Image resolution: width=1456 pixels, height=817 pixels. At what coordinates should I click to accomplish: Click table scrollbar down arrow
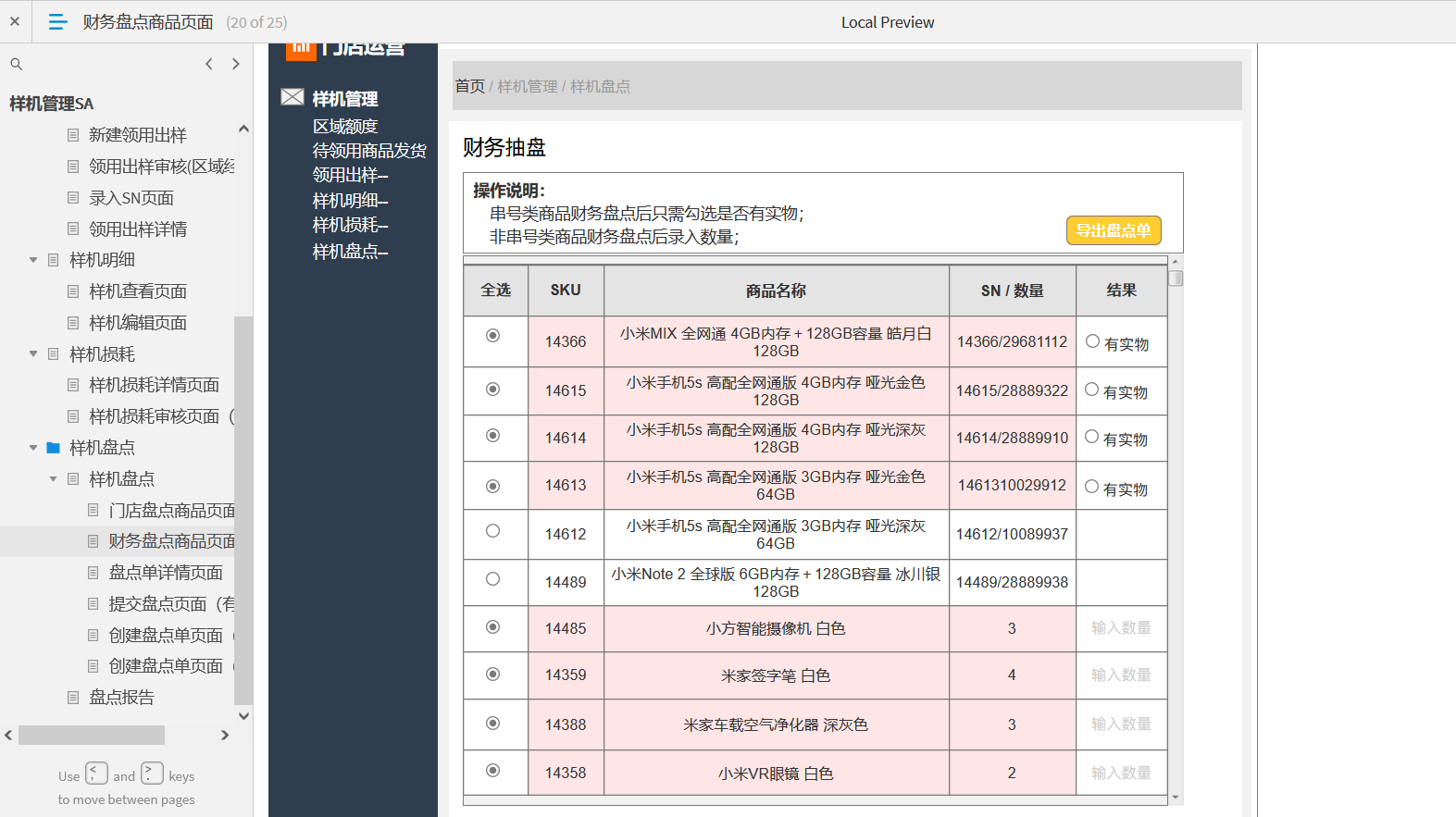tap(1176, 798)
